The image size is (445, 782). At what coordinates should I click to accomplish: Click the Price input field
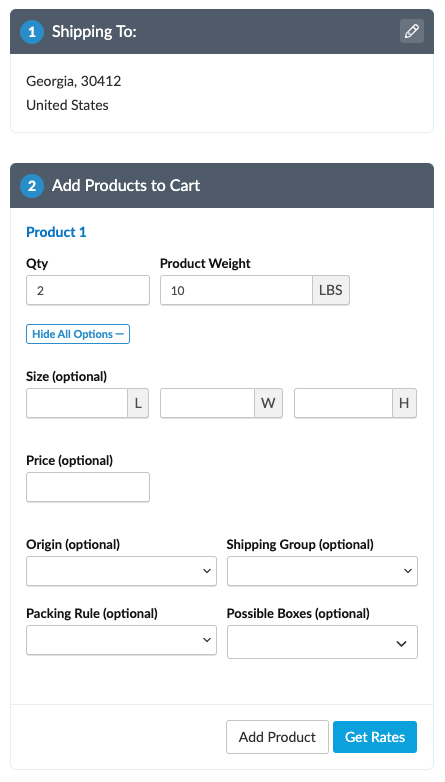coord(88,487)
